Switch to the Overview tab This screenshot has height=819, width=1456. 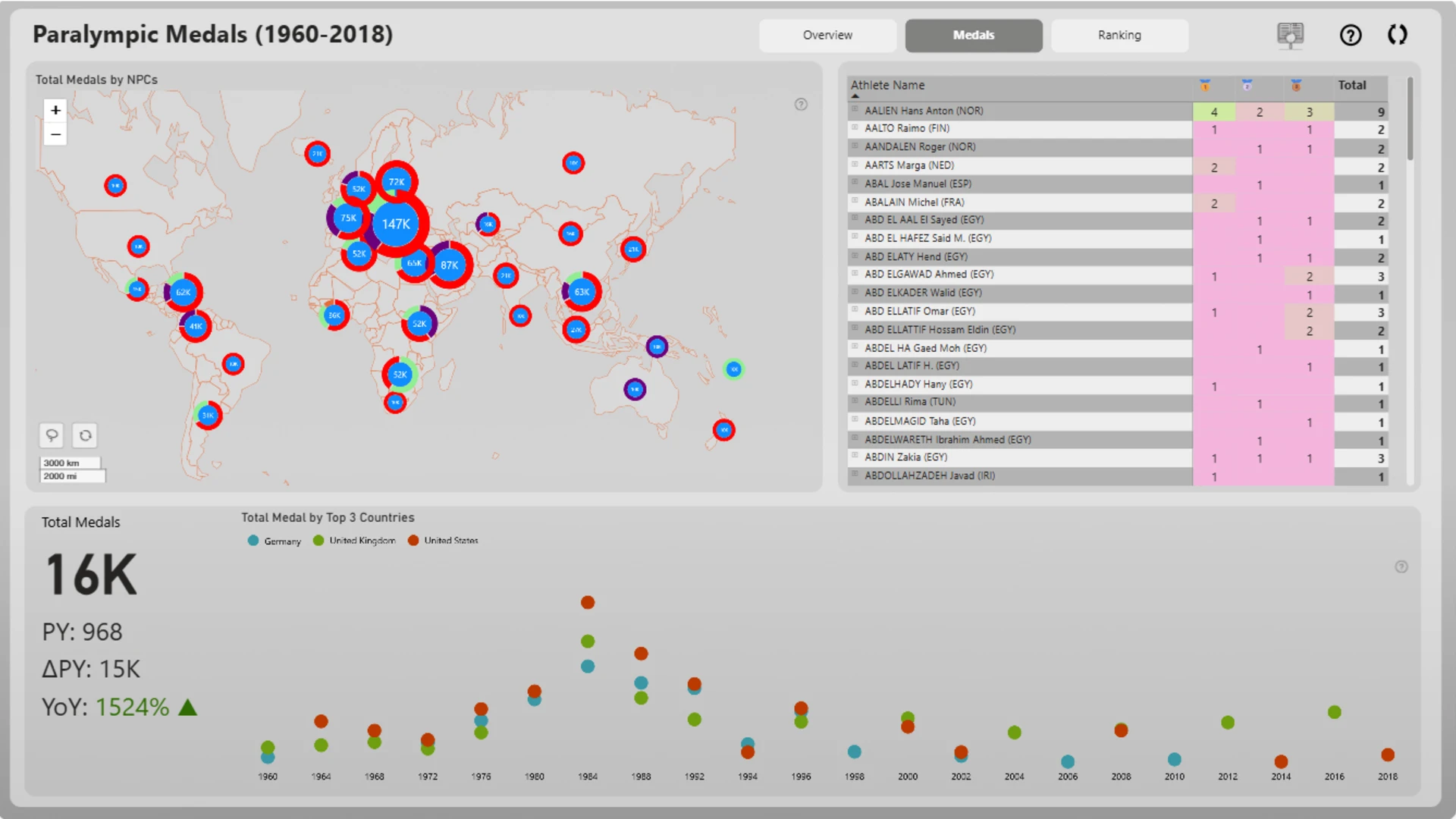pyautogui.click(x=827, y=35)
